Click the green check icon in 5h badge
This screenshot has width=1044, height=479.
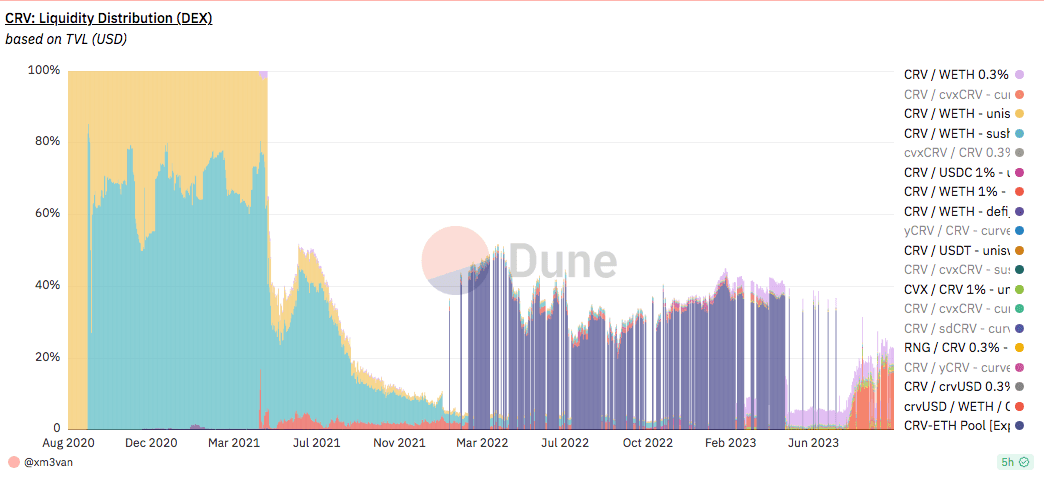tap(1024, 462)
